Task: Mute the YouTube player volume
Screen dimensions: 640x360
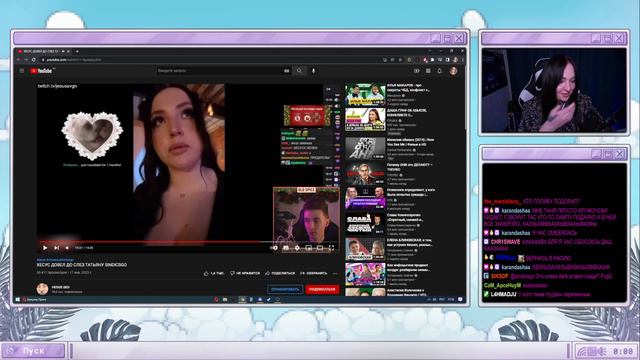Action: point(67,248)
